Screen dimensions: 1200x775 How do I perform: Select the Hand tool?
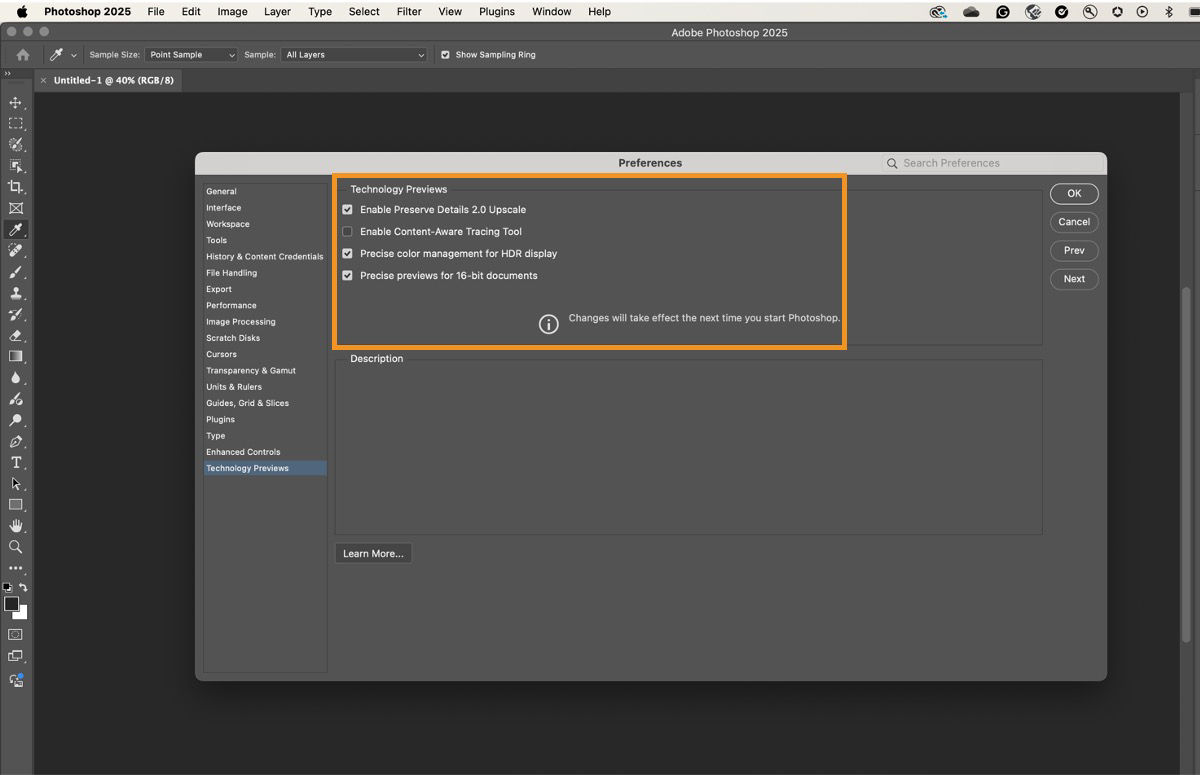[15, 526]
